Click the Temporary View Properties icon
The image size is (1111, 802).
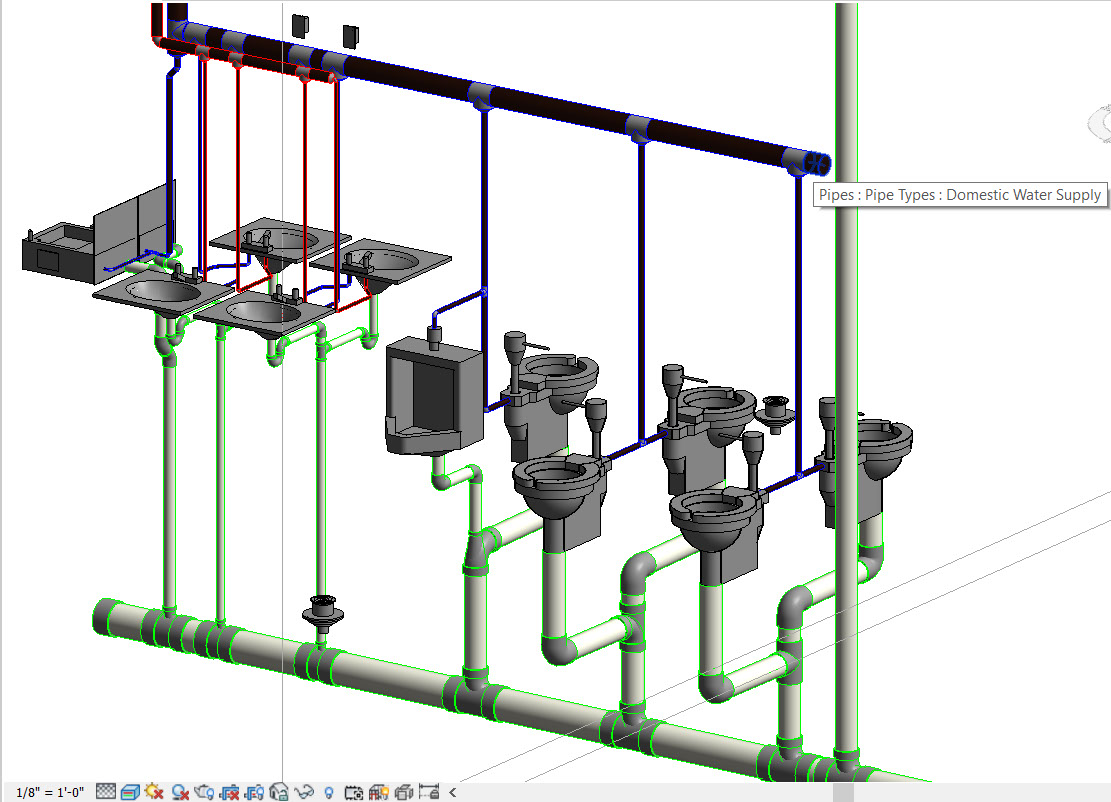pyautogui.click(x=353, y=792)
